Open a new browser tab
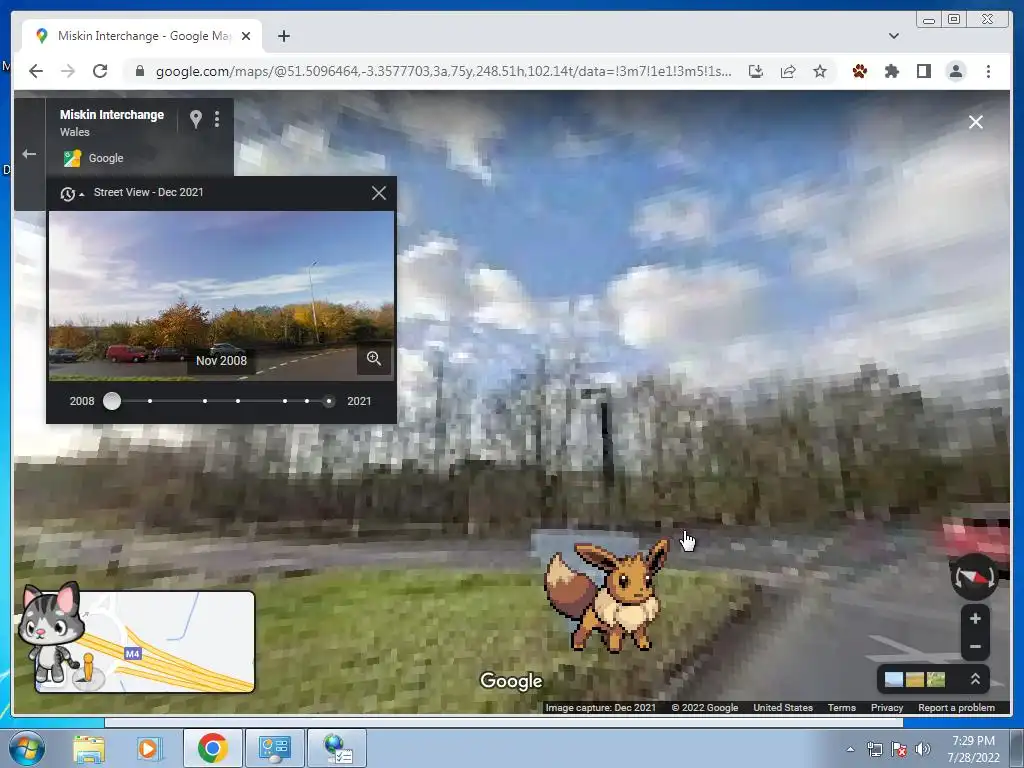 coord(283,36)
